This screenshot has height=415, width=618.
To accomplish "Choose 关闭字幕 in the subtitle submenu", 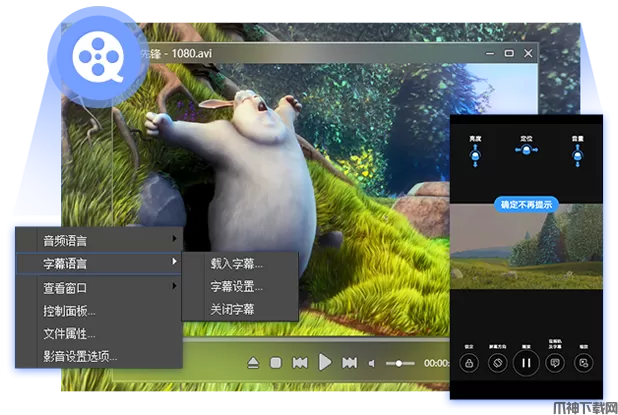I will tap(232, 309).
